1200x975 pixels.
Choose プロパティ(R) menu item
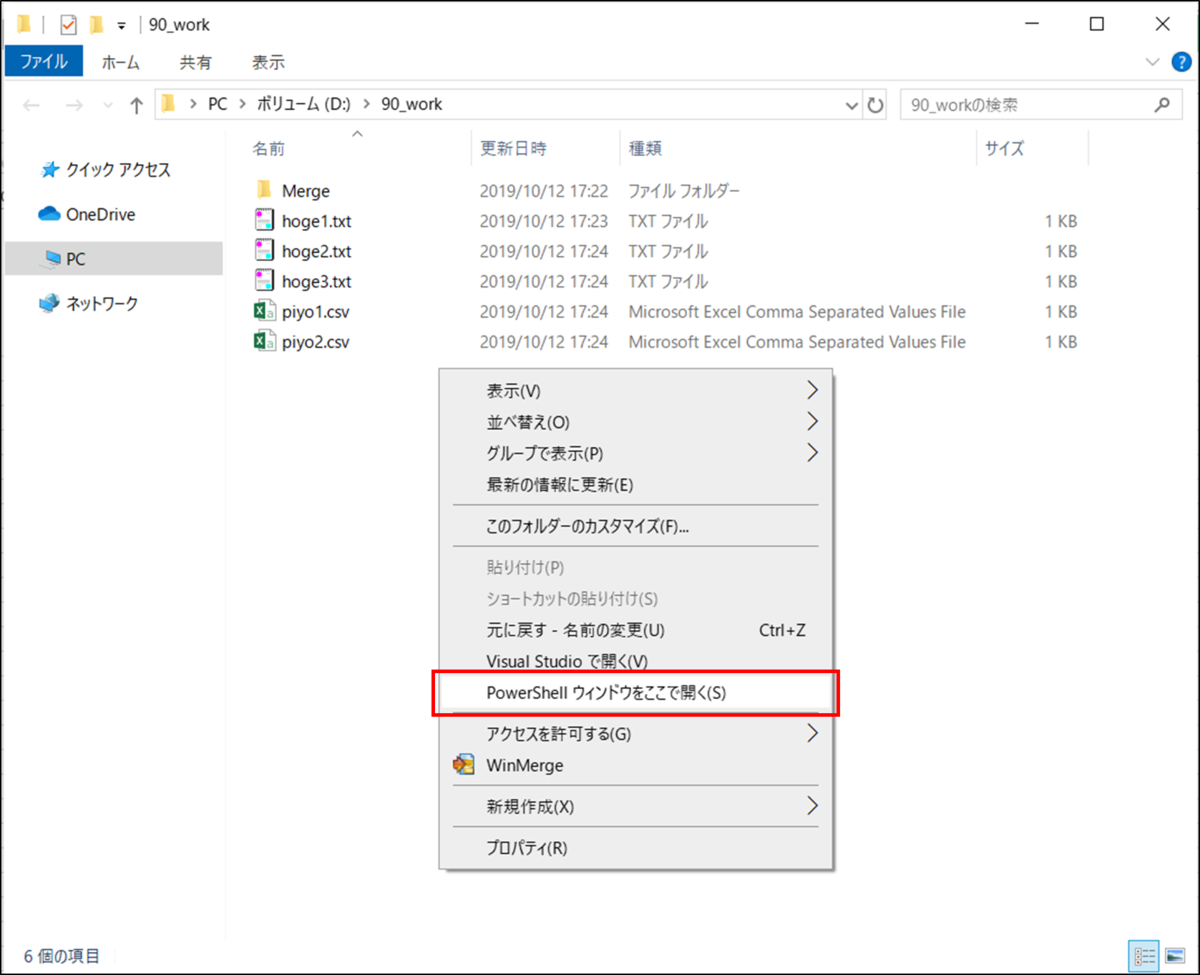click(x=636, y=848)
